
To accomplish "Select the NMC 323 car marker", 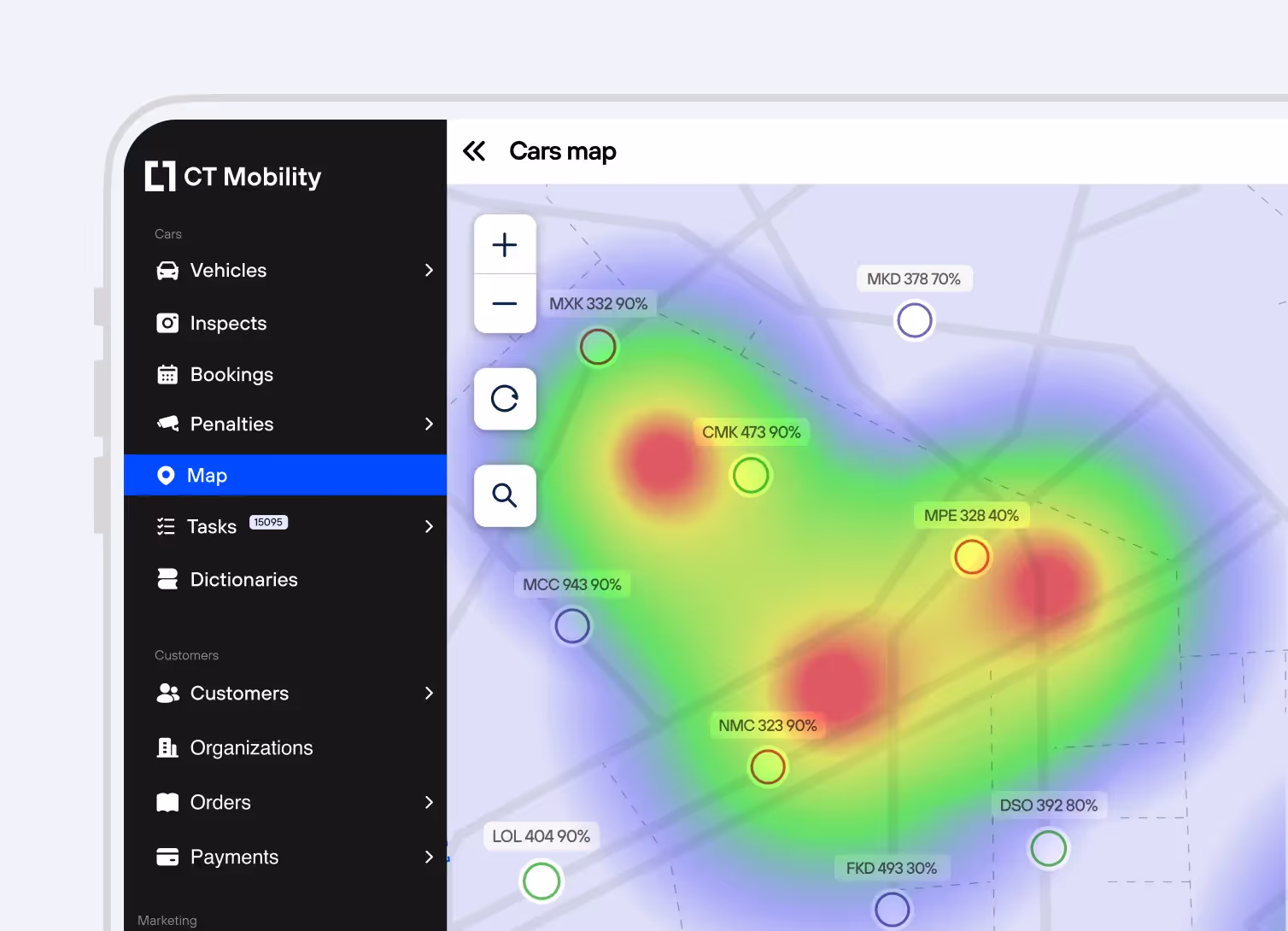I will click(768, 767).
